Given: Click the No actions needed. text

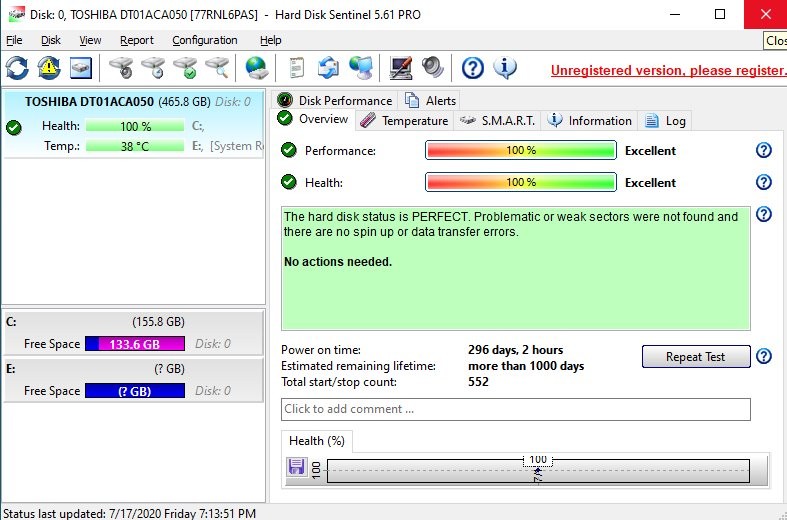Looking at the screenshot, I should point(338,262).
